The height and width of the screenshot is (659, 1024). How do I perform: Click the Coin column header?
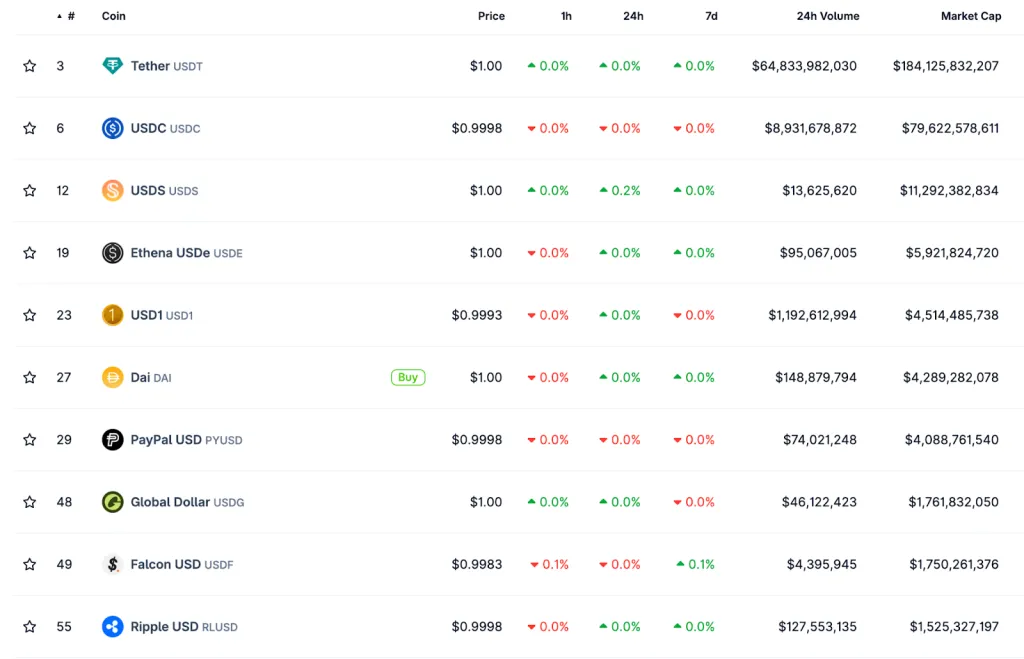coord(114,16)
